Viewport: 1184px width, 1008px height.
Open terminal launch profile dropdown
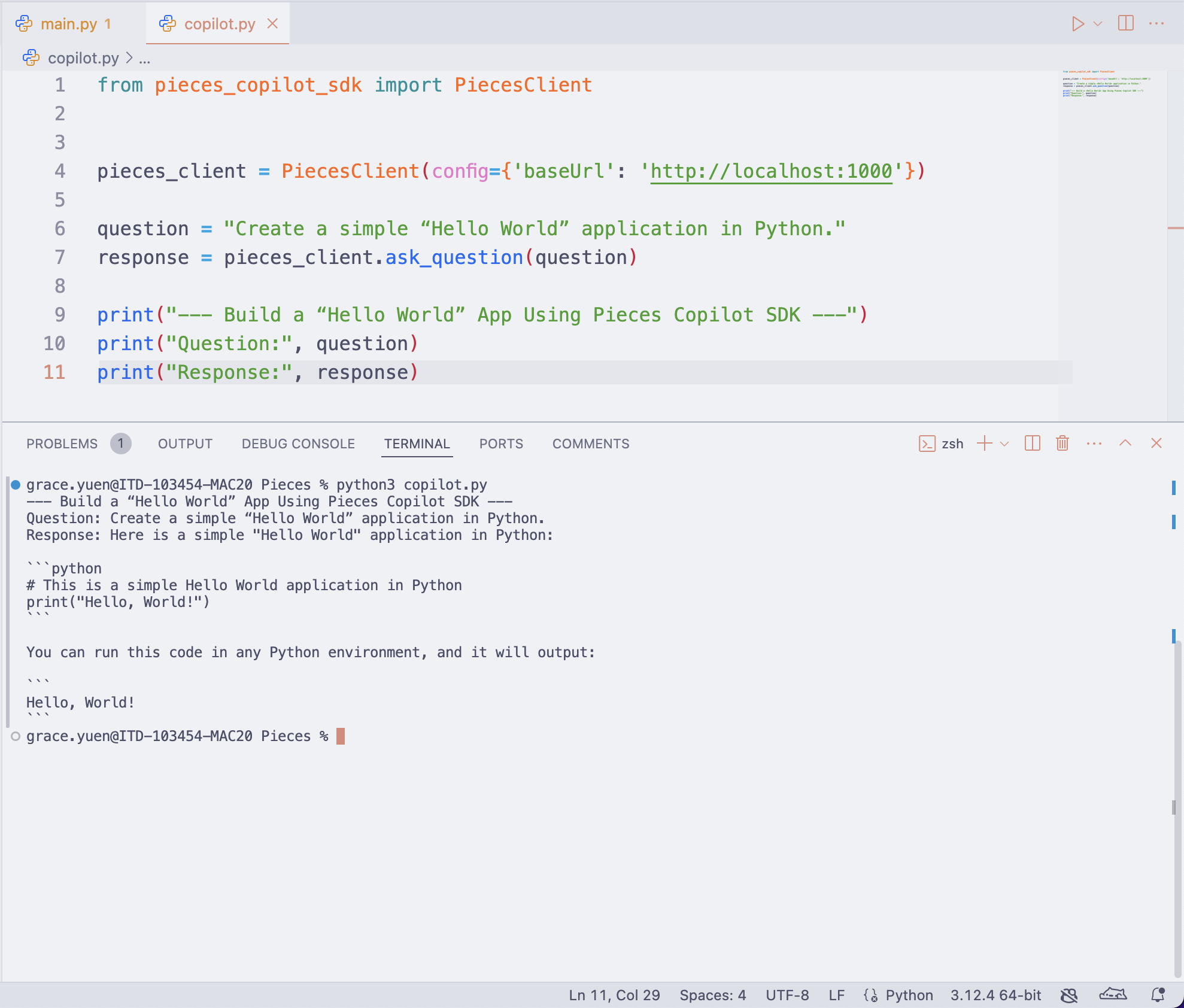click(1004, 444)
